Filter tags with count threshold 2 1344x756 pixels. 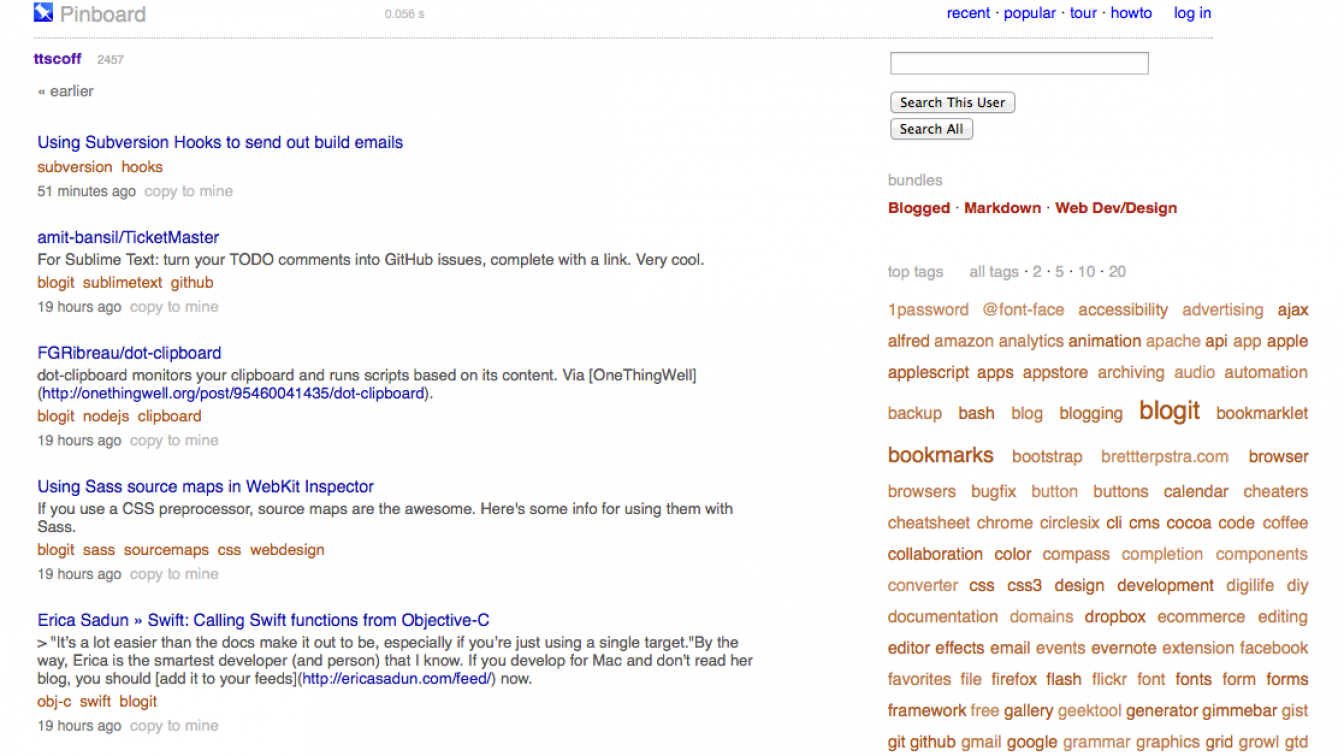(1037, 272)
